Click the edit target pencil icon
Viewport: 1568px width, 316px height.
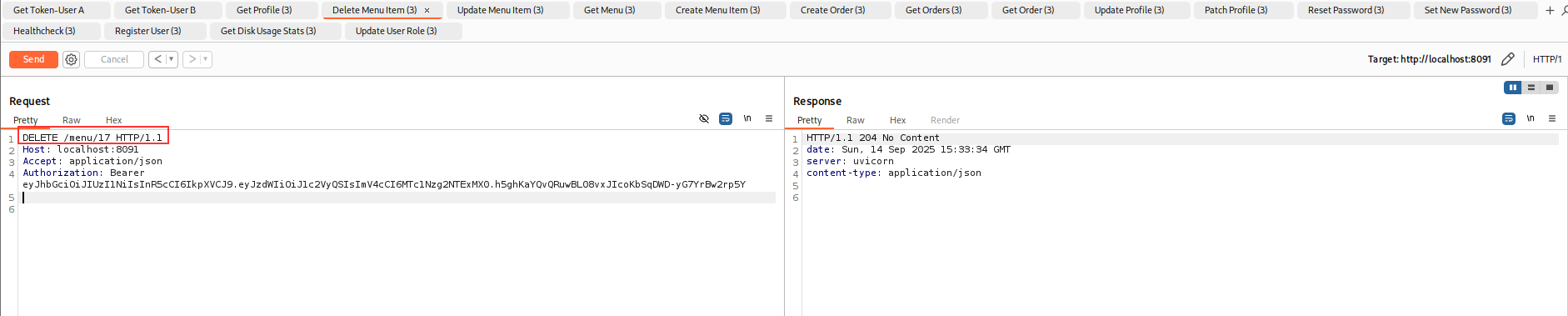pos(1507,59)
